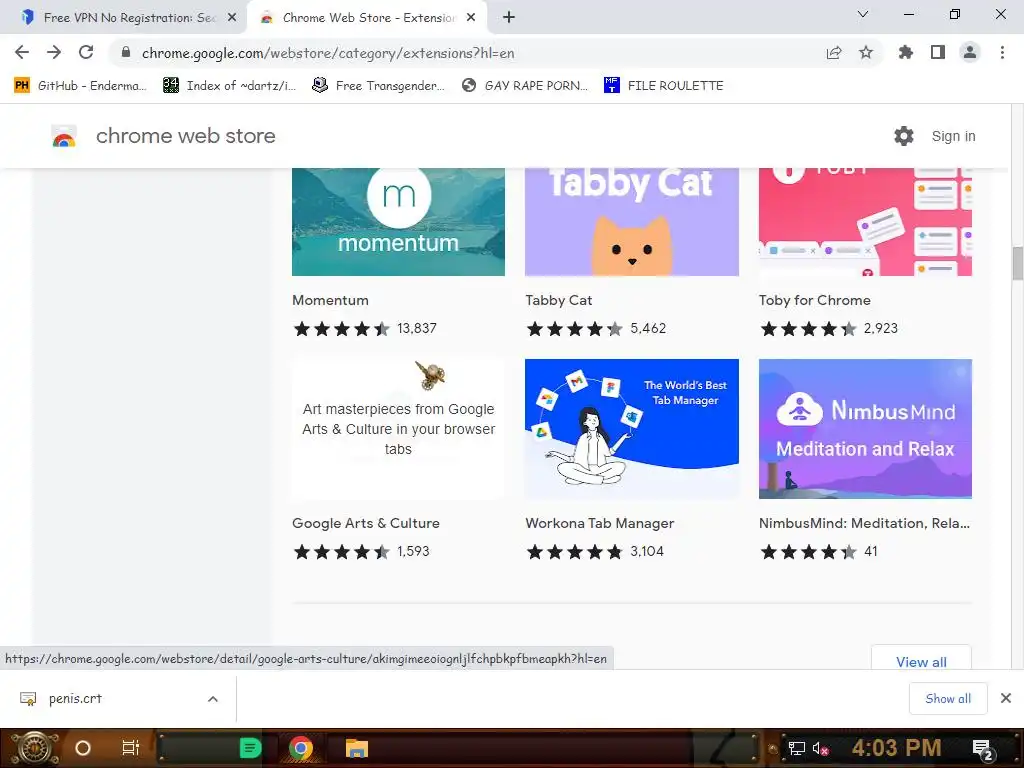Expand the download item options chevron
The image size is (1024, 768).
click(213, 699)
